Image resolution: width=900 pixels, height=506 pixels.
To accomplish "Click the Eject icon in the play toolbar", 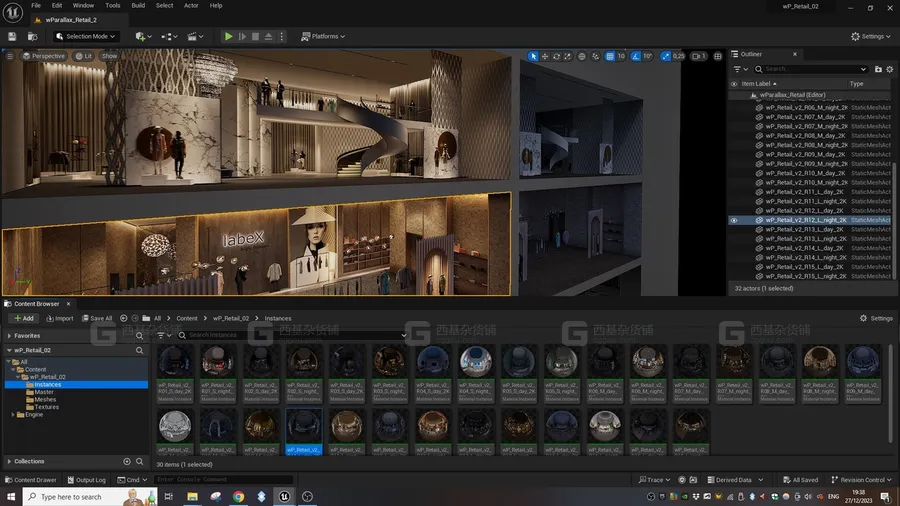I will [269, 36].
